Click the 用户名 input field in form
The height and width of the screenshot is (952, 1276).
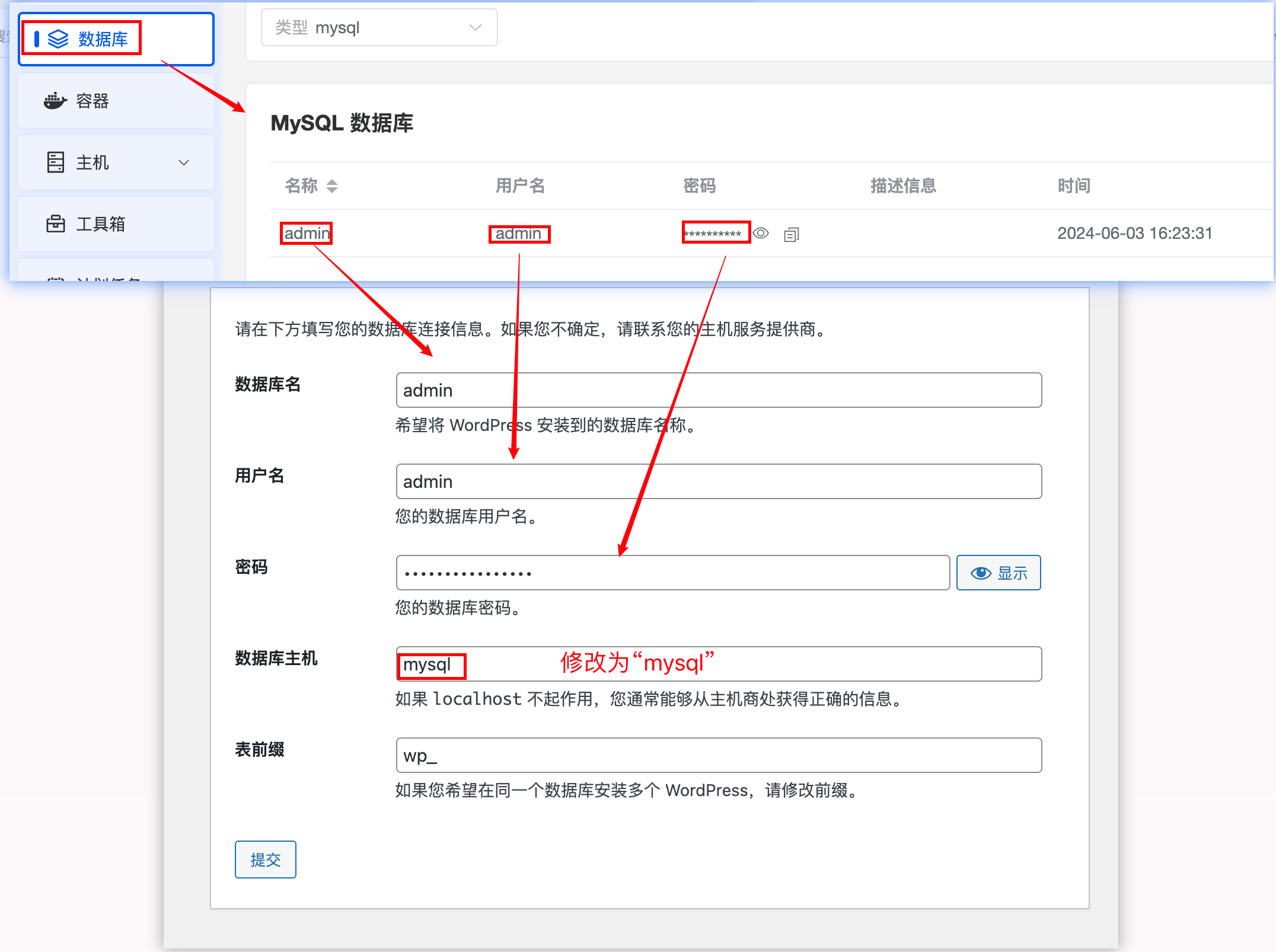click(719, 481)
